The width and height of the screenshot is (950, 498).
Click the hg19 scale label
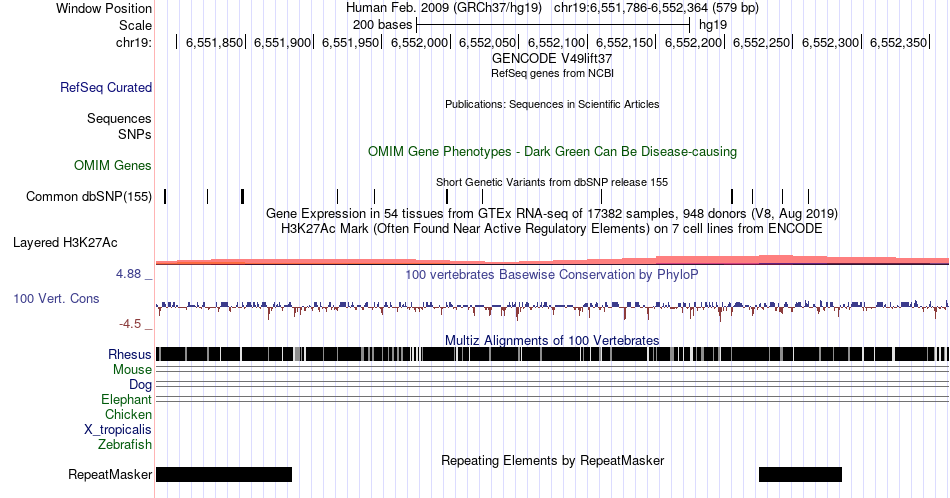712,25
